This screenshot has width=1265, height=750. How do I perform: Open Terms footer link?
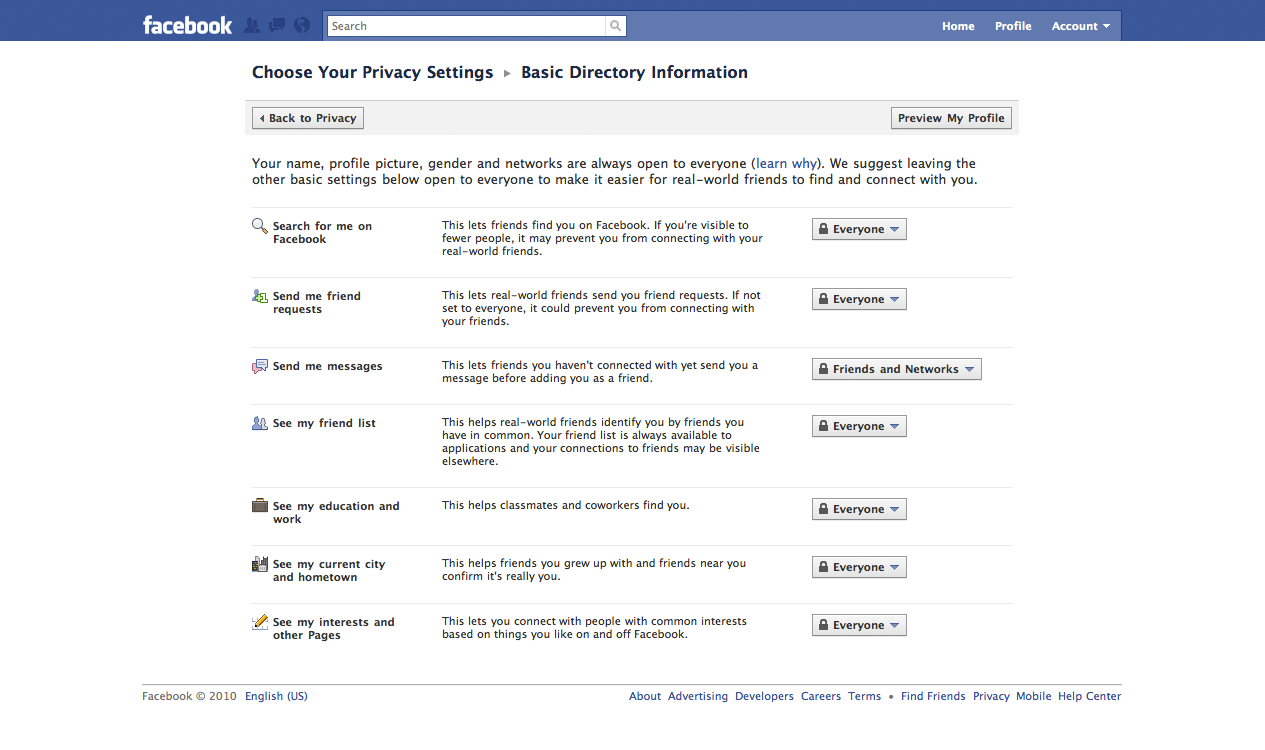(x=865, y=696)
